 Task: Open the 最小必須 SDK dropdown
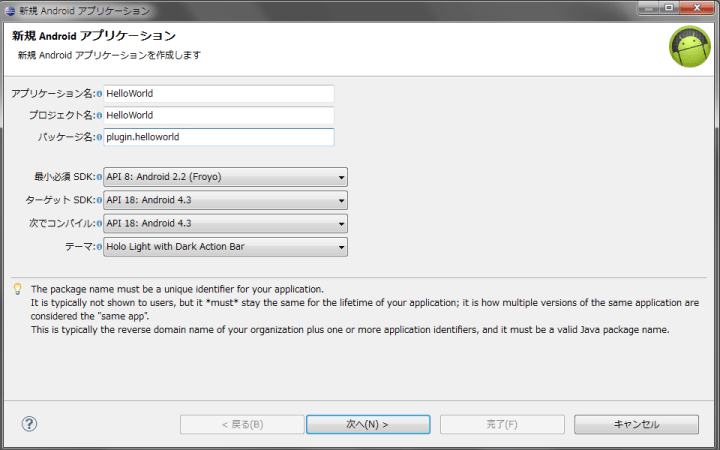pos(225,178)
